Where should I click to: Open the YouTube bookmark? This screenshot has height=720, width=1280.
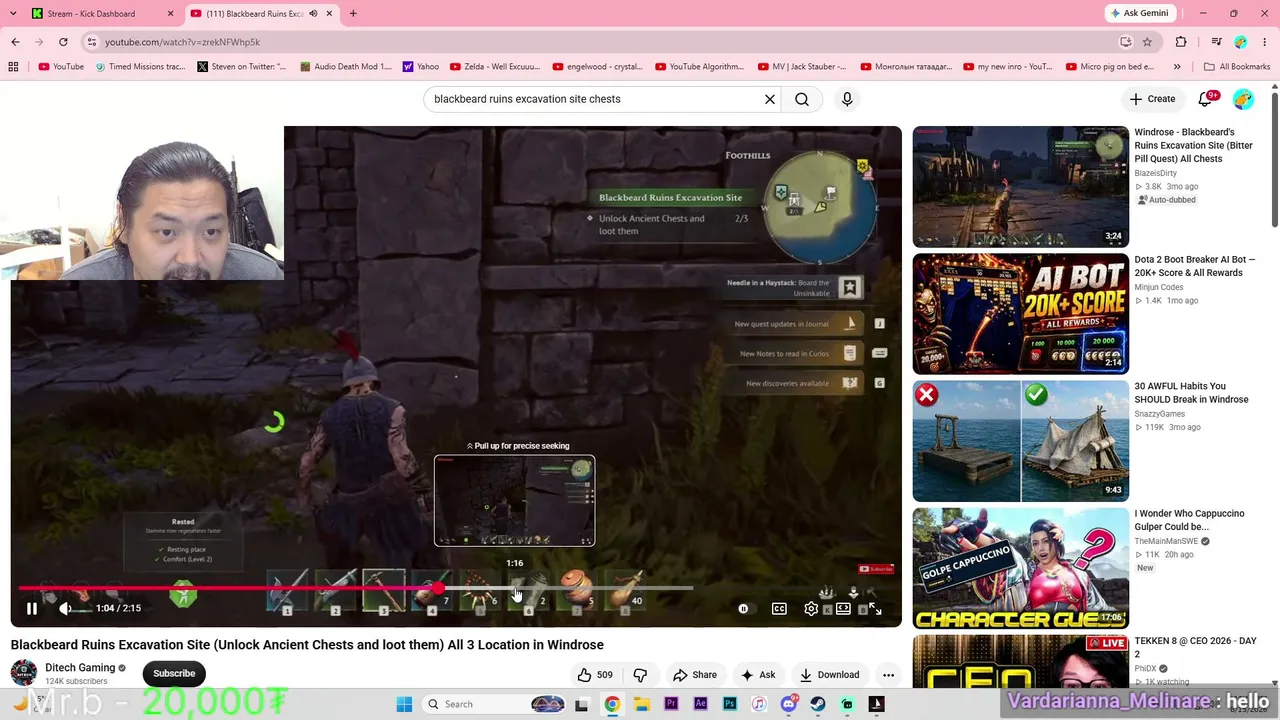[x=61, y=67]
